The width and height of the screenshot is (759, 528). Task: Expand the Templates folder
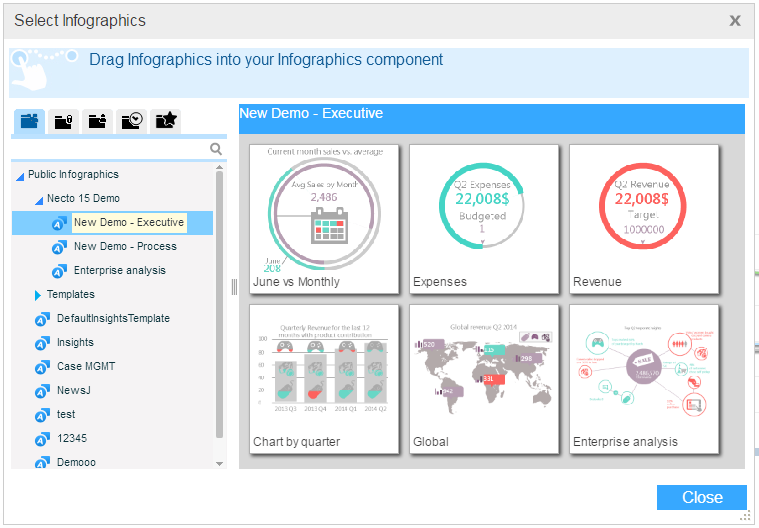click(x=38, y=295)
